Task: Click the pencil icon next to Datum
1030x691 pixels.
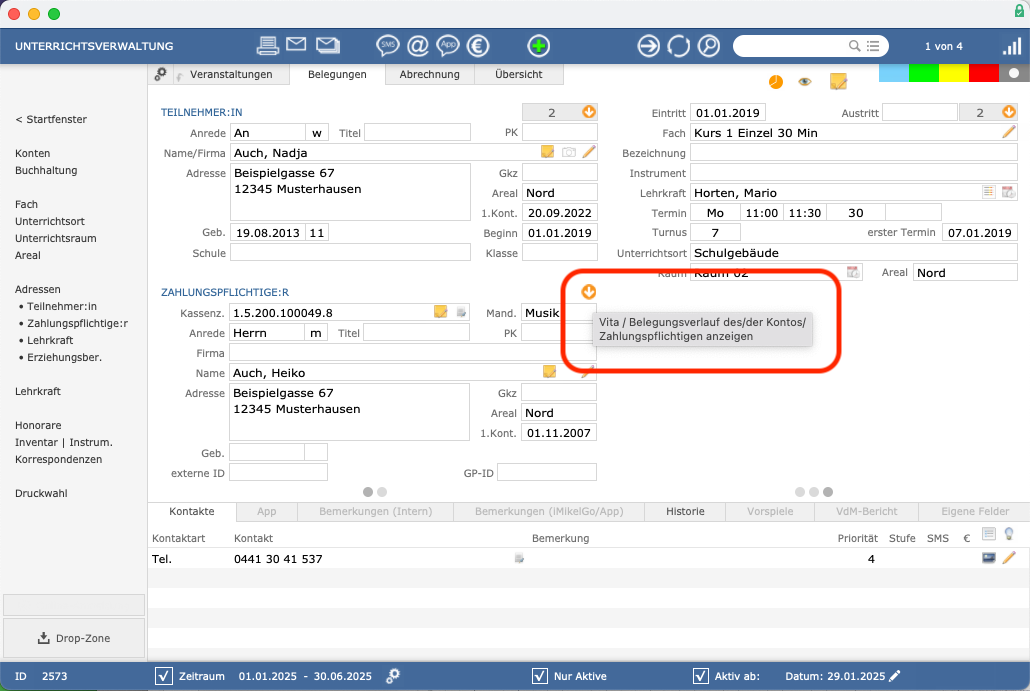Action: (895, 675)
